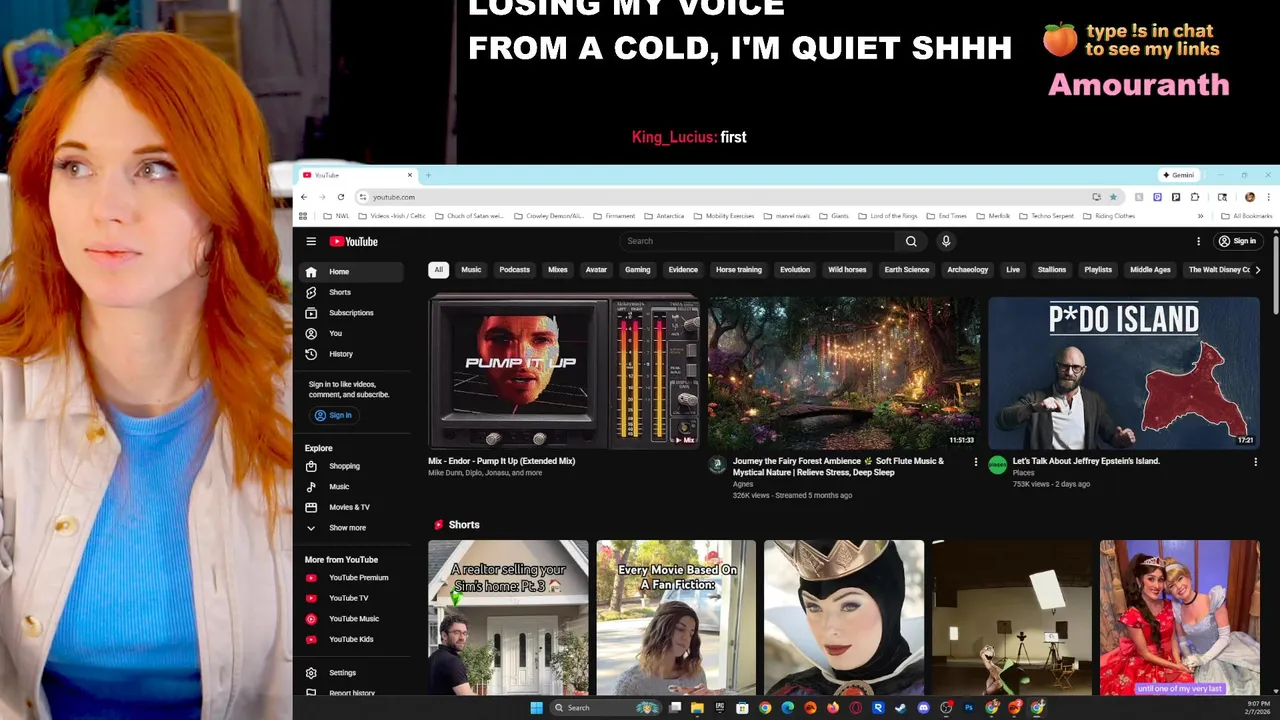
Task: Click the YouTube logo
Action: coord(353,241)
